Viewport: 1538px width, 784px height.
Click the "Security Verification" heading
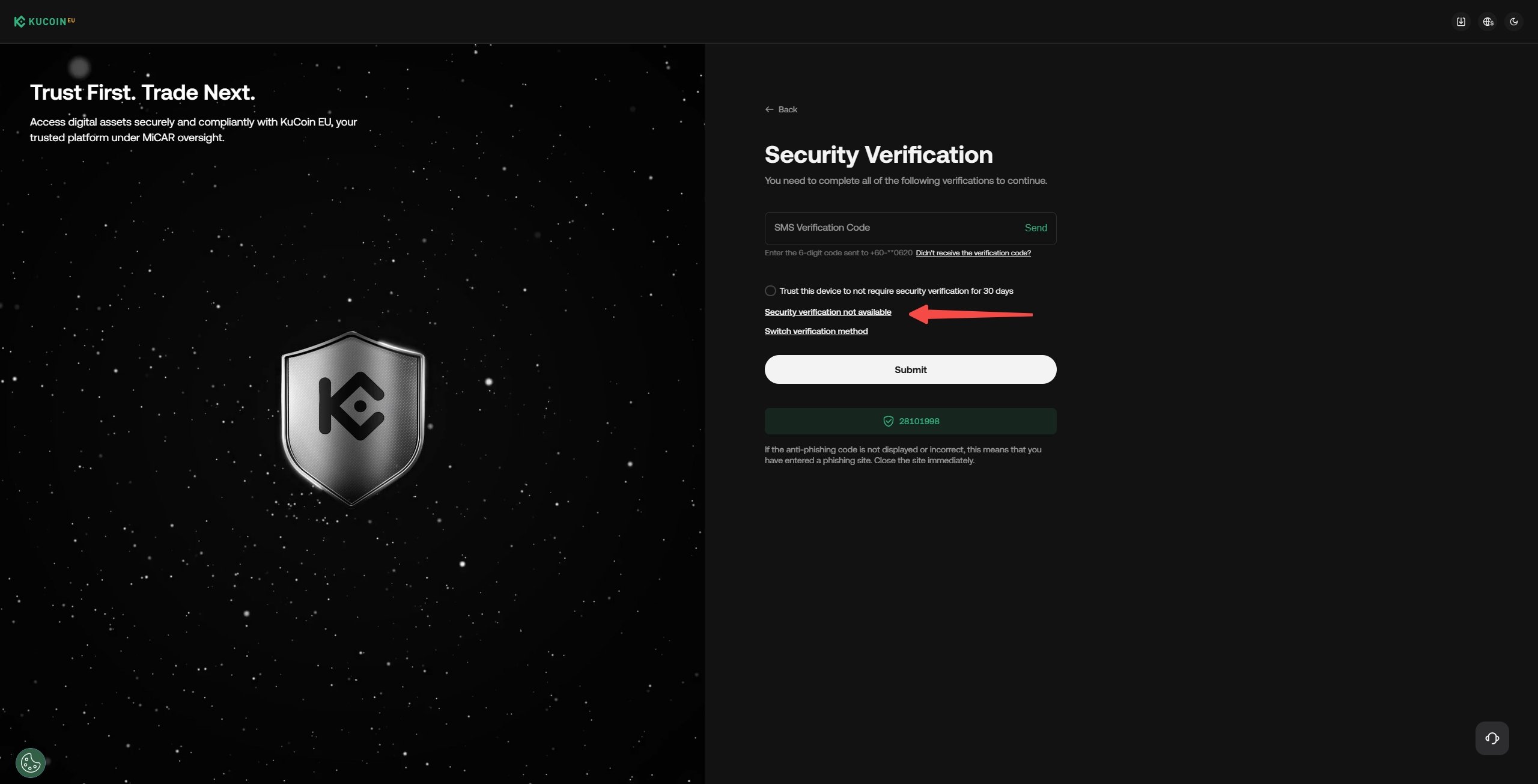coord(878,154)
